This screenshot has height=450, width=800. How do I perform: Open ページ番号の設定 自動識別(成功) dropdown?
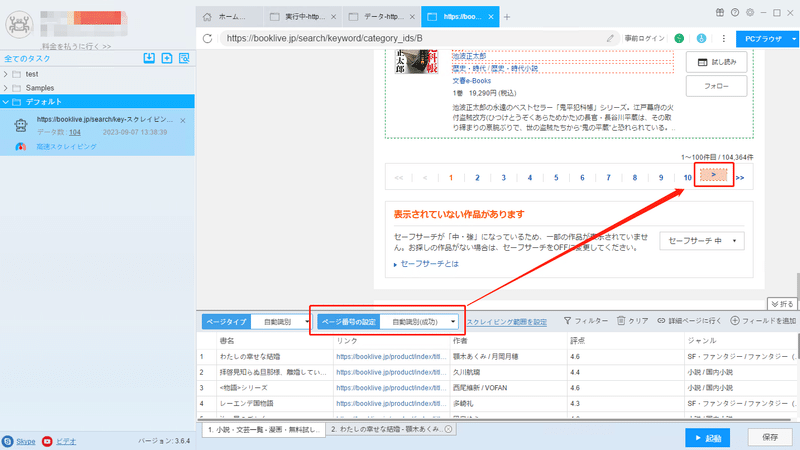coord(419,322)
